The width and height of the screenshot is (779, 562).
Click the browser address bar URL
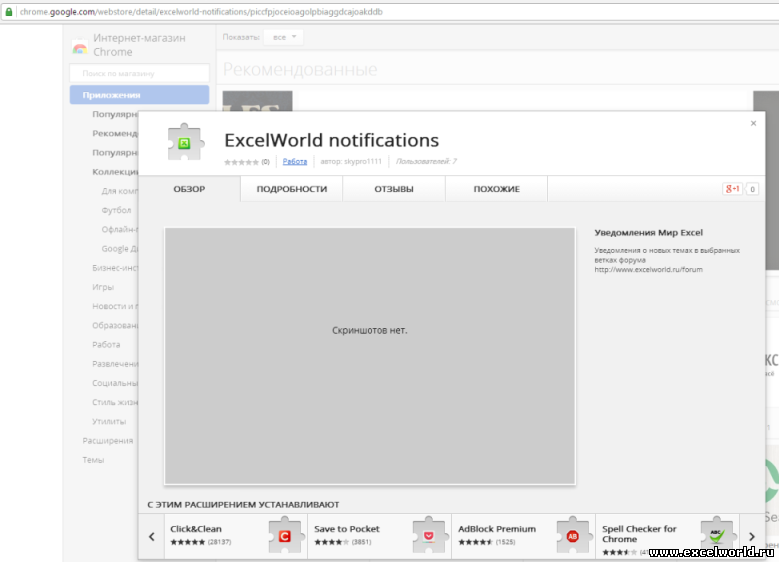pyautogui.click(x=201, y=11)
